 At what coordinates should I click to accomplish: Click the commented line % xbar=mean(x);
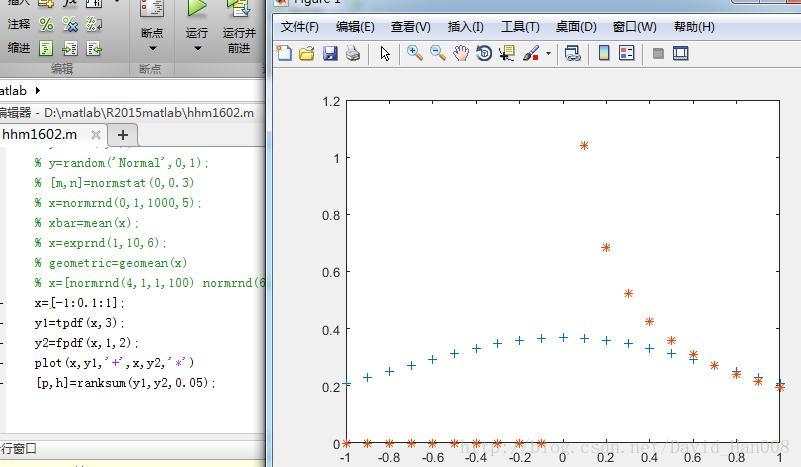coord(86,223)
